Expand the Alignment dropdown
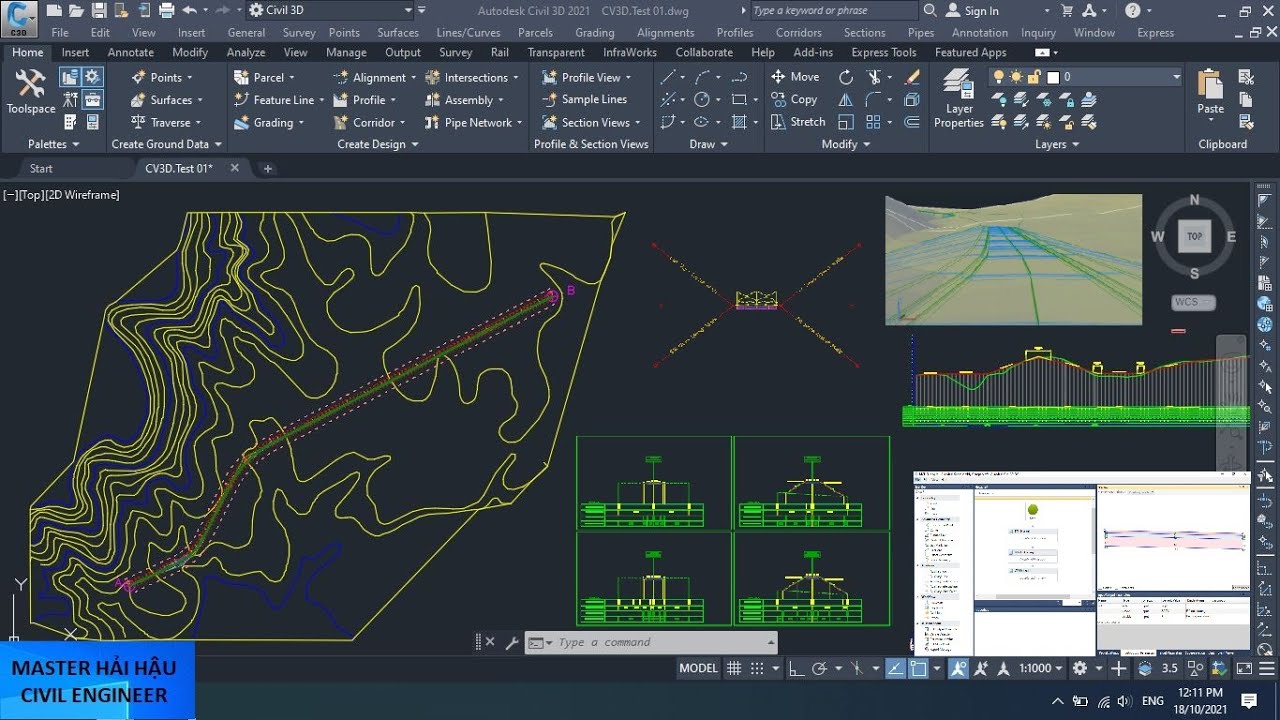 point(413,78)
